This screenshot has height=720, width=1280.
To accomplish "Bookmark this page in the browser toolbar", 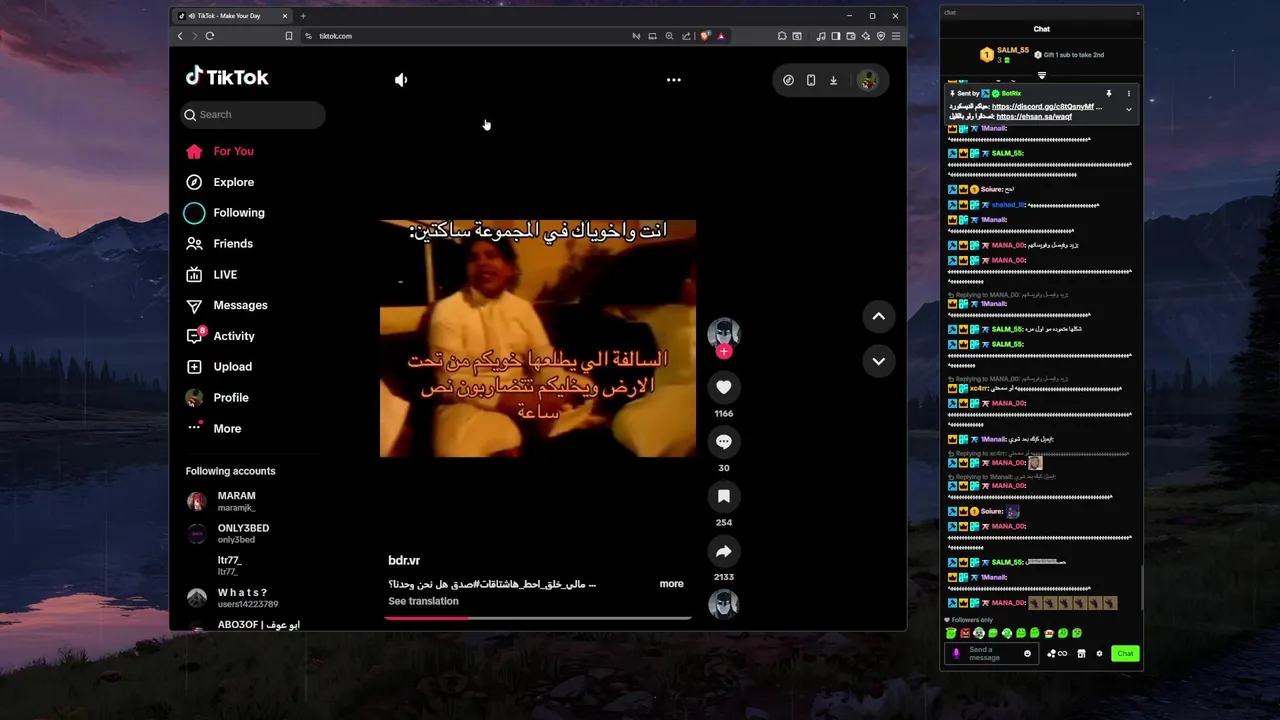I will click(289, 36).
